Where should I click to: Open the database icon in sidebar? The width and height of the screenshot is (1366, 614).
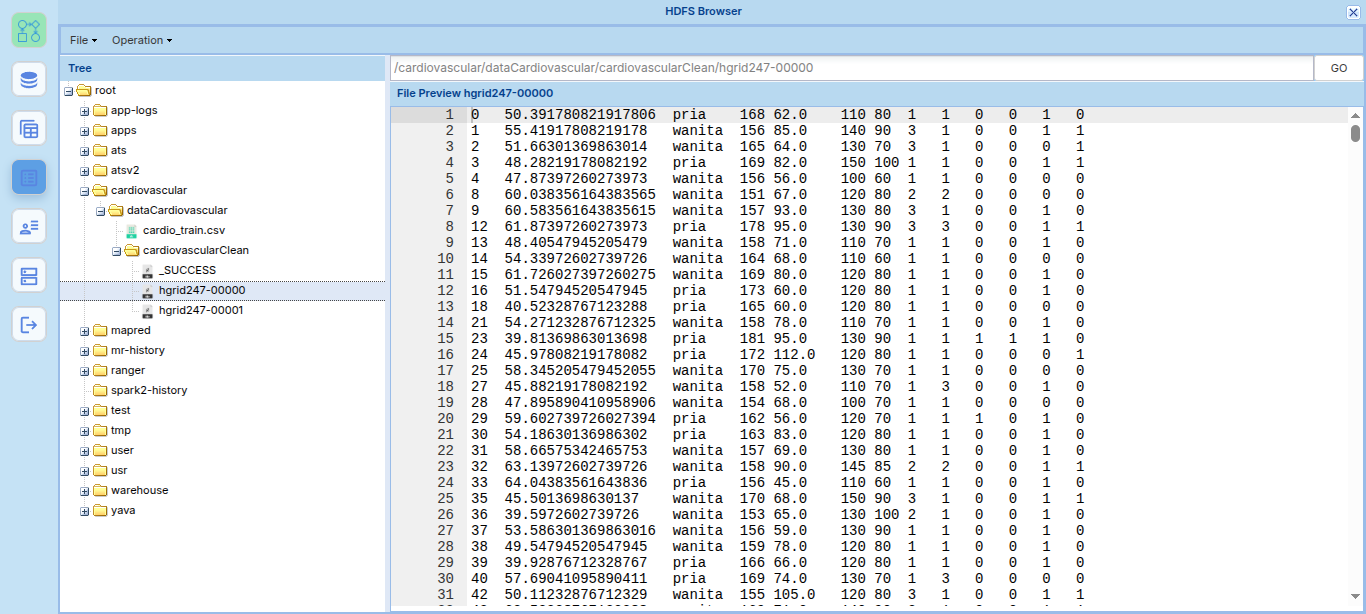tap(29, 79)
